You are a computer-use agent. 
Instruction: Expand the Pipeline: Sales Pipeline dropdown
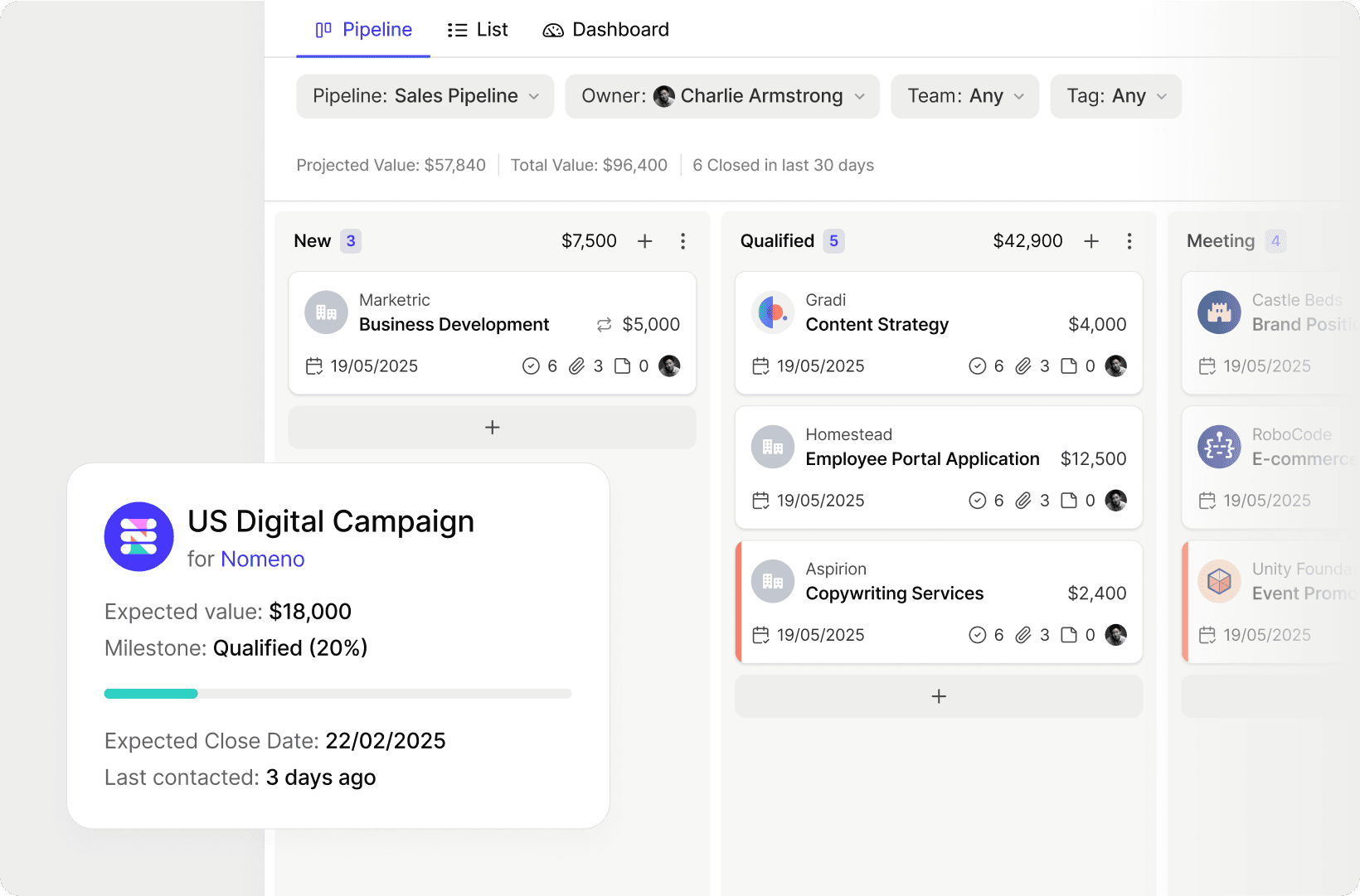425,96
